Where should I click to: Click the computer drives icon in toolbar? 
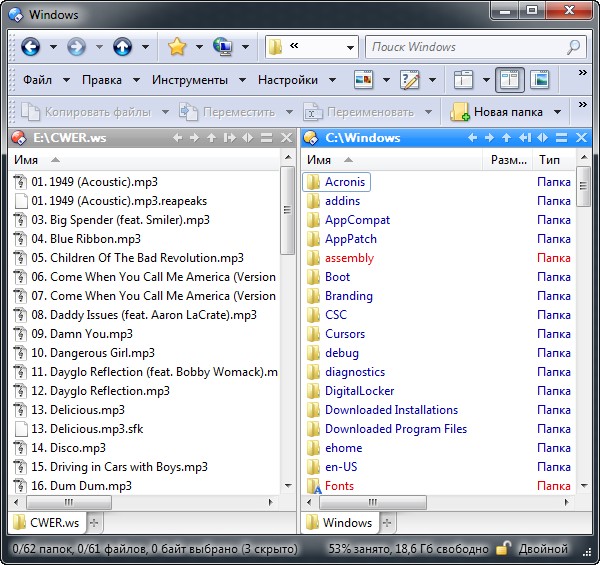click(222, 47)
